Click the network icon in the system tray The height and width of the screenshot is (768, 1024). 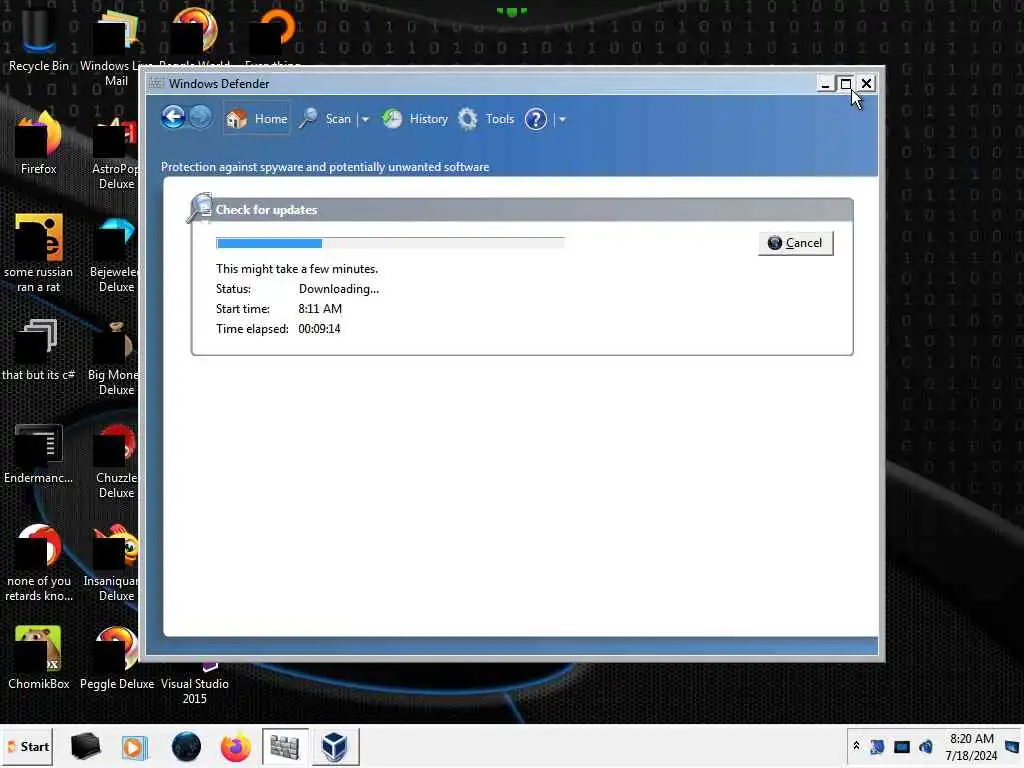tap(877, 746)
